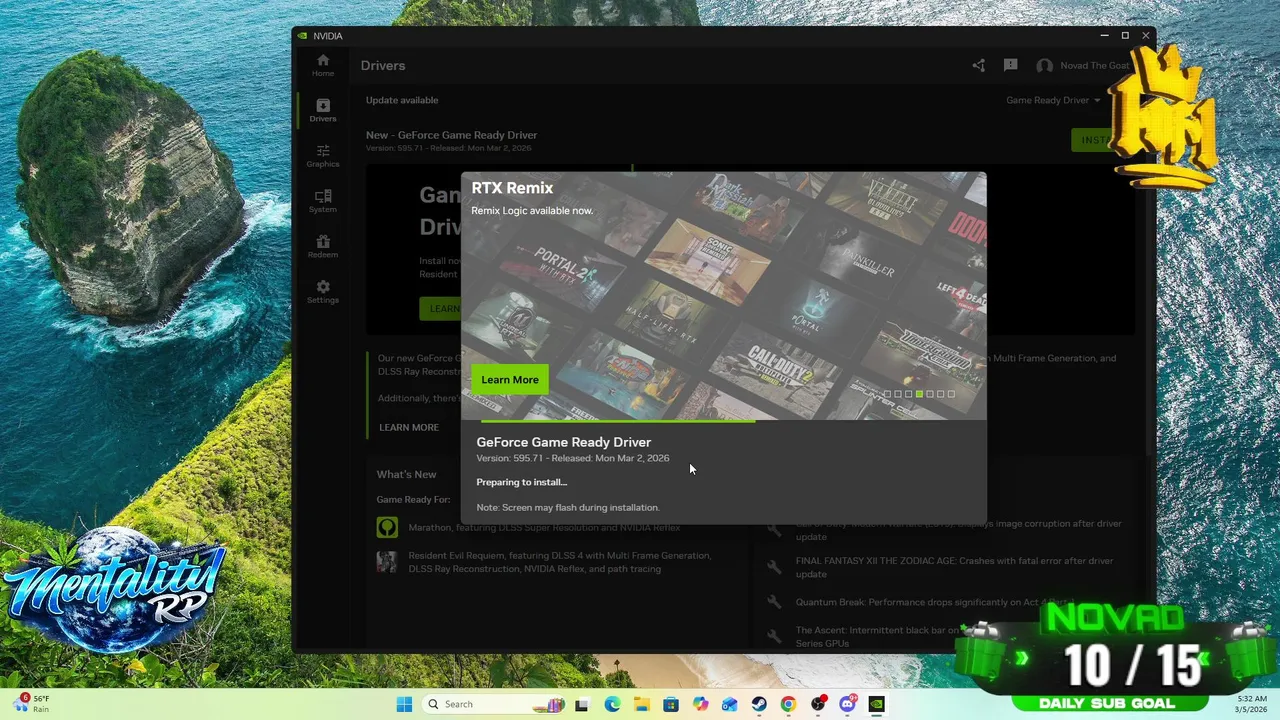Click the "RTX Remix" banner title

tap(512, 188)
